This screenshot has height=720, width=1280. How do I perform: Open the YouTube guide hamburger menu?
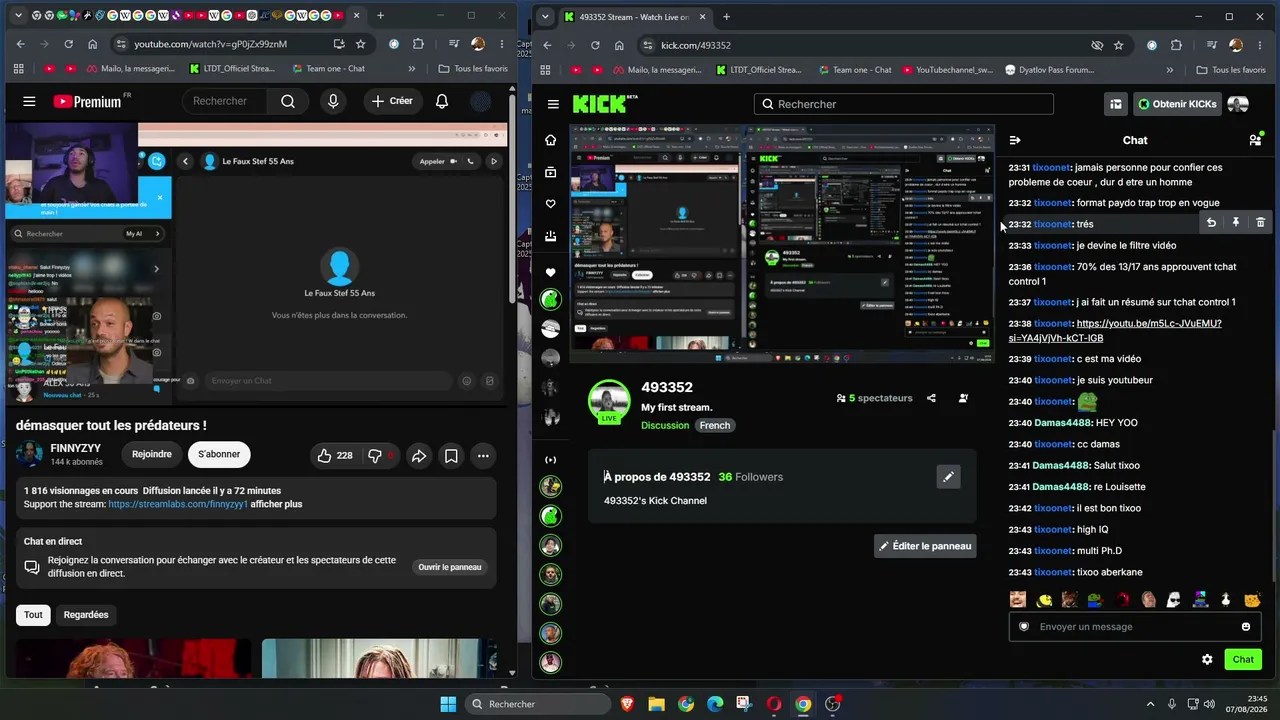point(29,101)
